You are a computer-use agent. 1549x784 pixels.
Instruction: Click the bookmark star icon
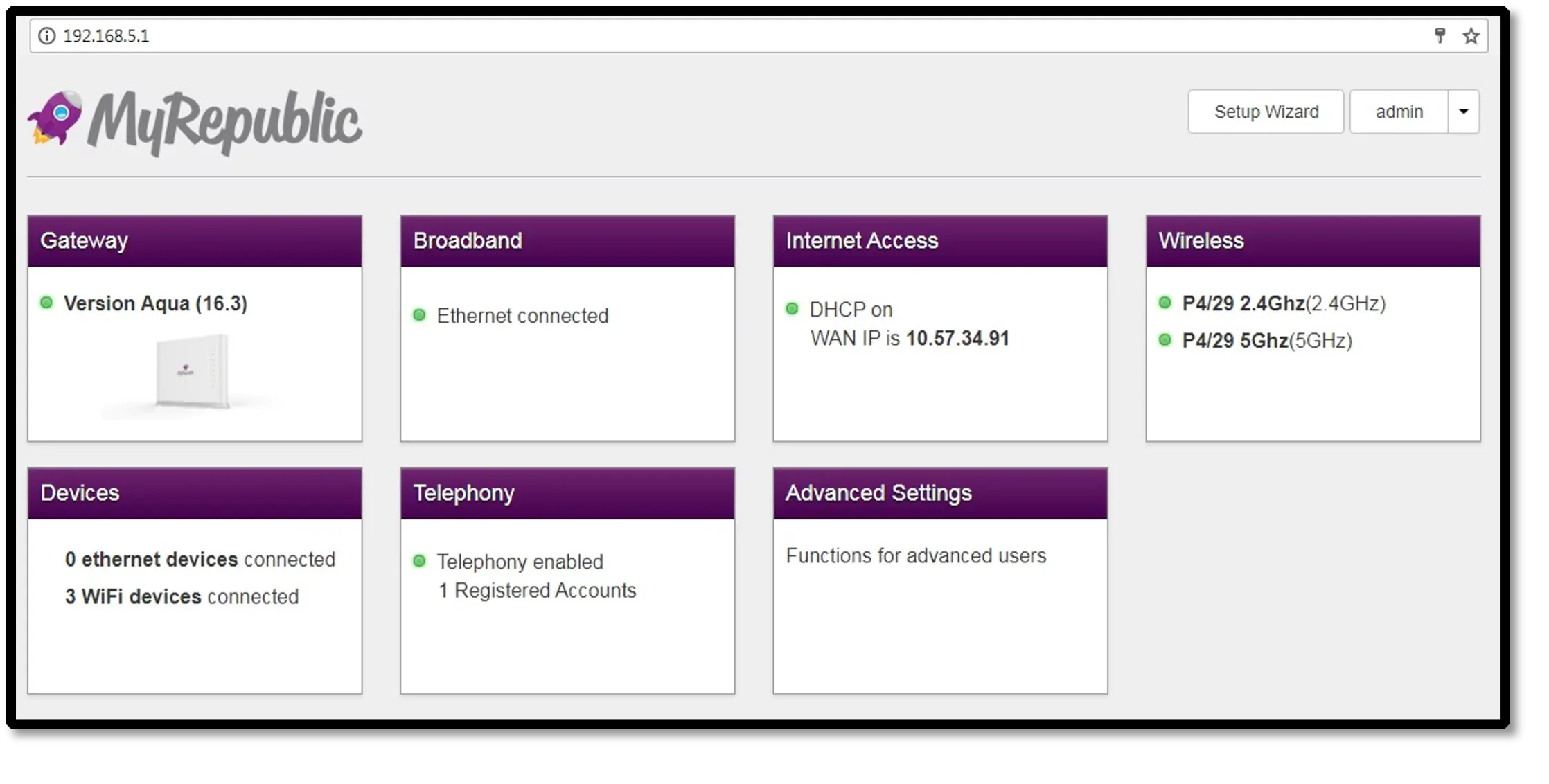tap(1471, 36)
